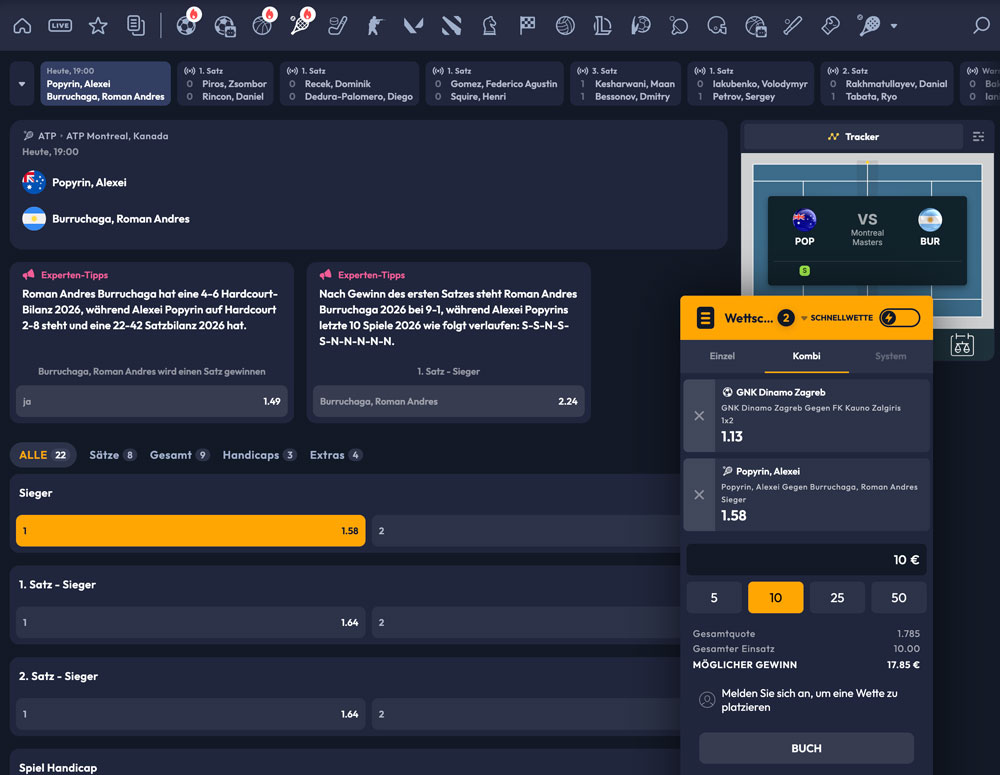This screenshot has width=1000, height=775.
Task: Set stake to 5 quick amount
Action: coord(714,598)
